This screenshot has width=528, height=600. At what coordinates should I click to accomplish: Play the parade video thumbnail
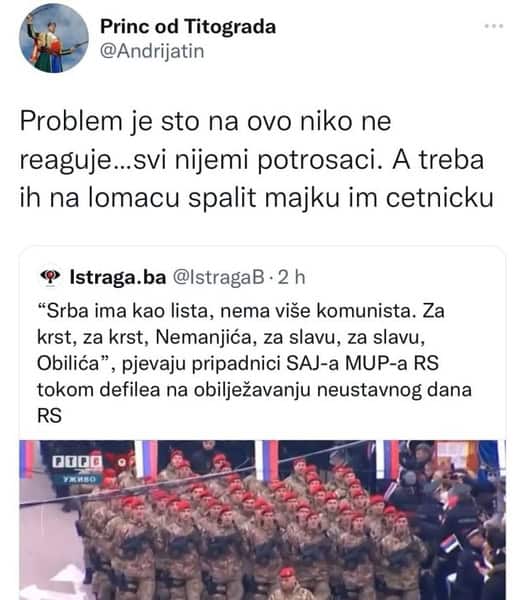click(x=262, y=520)
